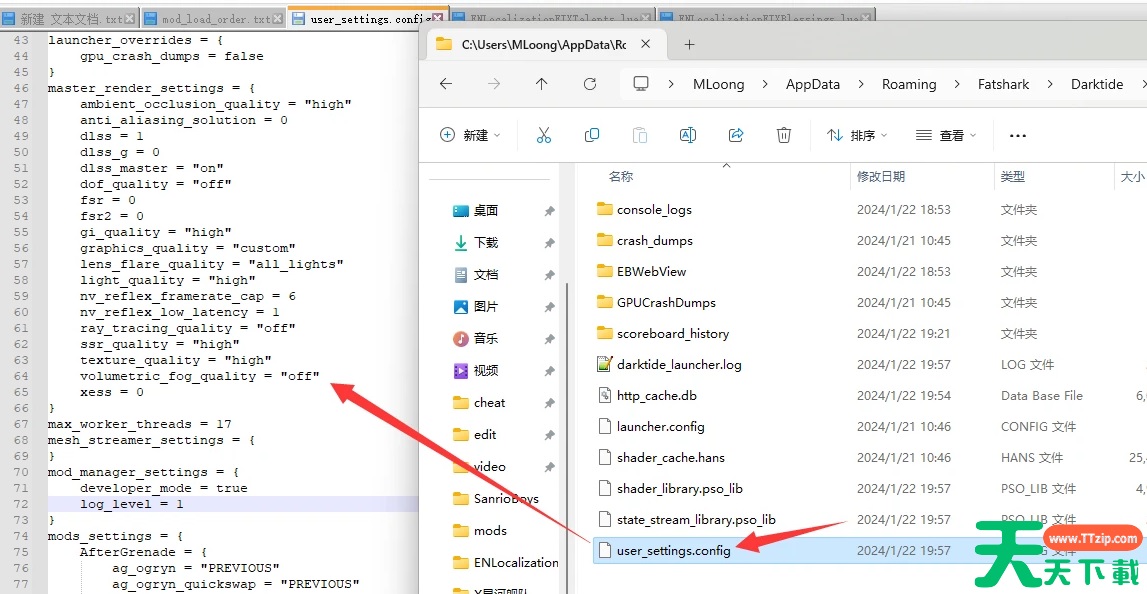Screen dimensions: 1147x594
Task: Select the GPUCrashDumps folder
Action: tap(666, 303)
